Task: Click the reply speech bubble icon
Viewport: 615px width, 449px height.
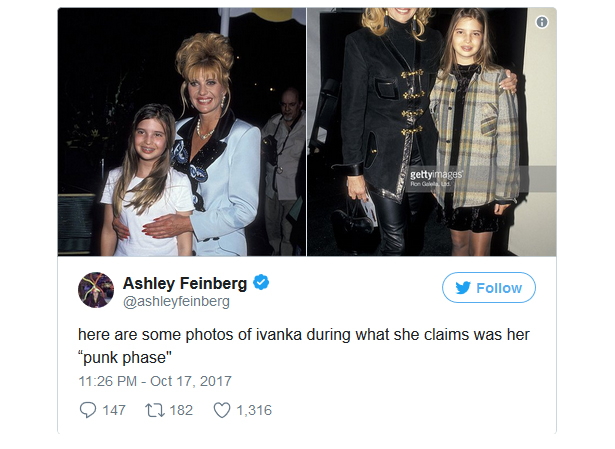Action: [87, 410]
